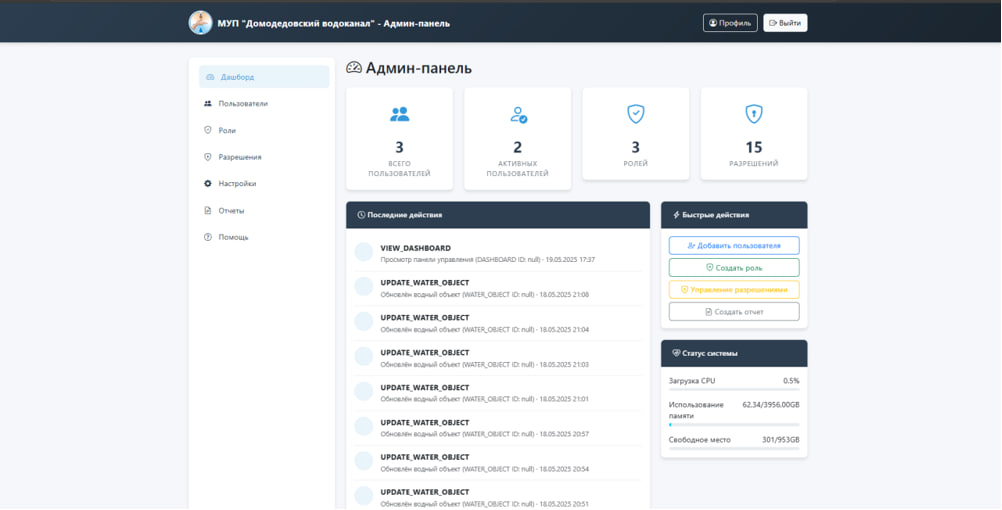
Task: Click the memory usage progress bar
Action: (x=734, y=425)
